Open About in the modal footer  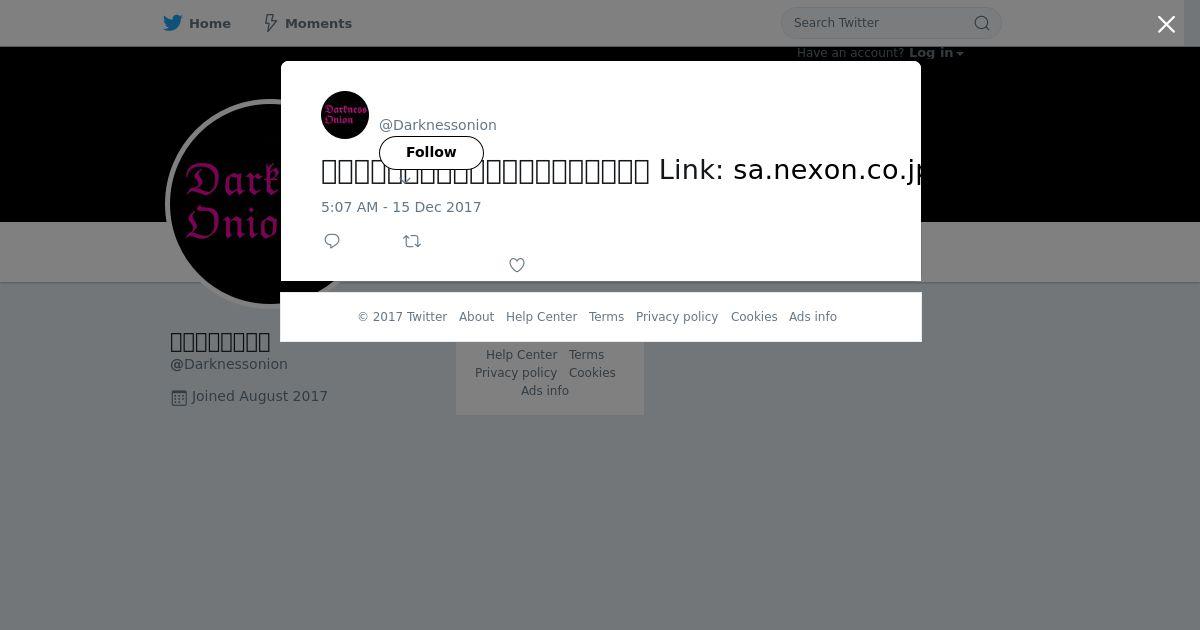point(476,317)
